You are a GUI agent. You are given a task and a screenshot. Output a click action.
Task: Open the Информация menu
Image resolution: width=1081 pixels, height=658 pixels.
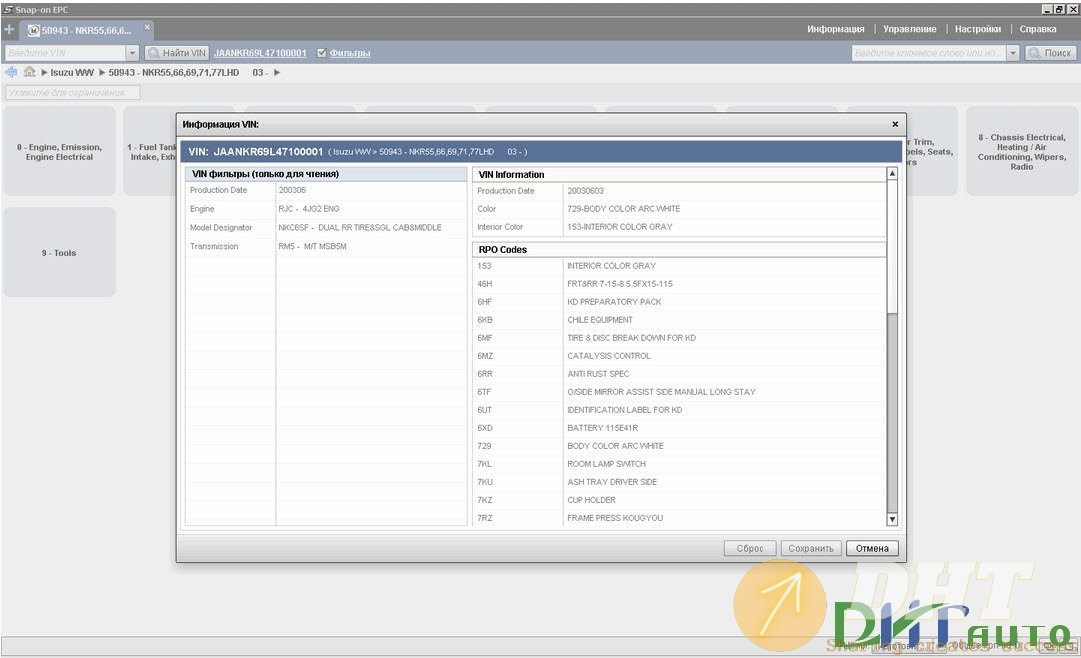[x=836, y=29]
